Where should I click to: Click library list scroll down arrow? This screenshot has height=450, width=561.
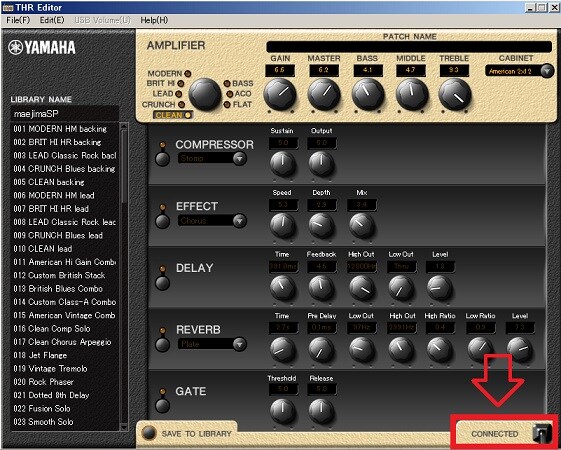(x=124, y=427)
